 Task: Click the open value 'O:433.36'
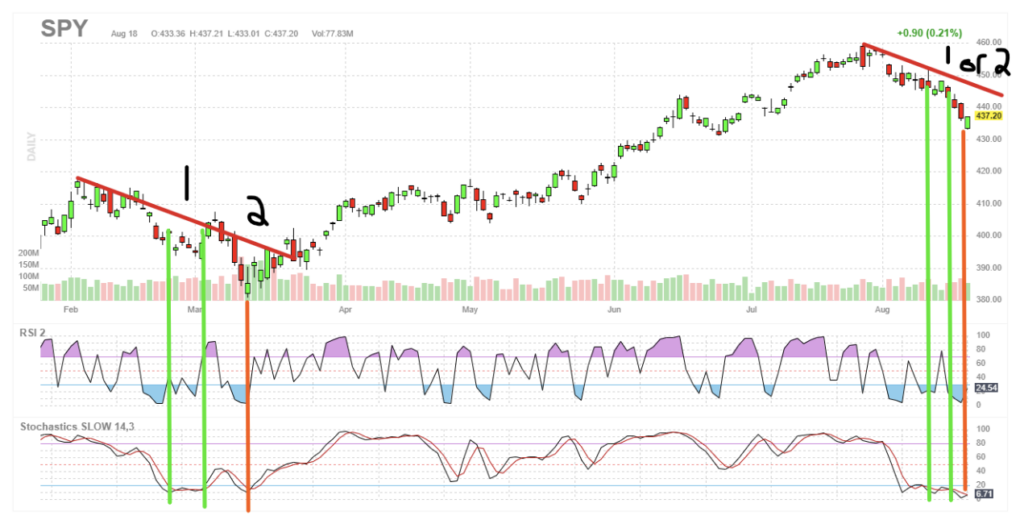point(168,33)
